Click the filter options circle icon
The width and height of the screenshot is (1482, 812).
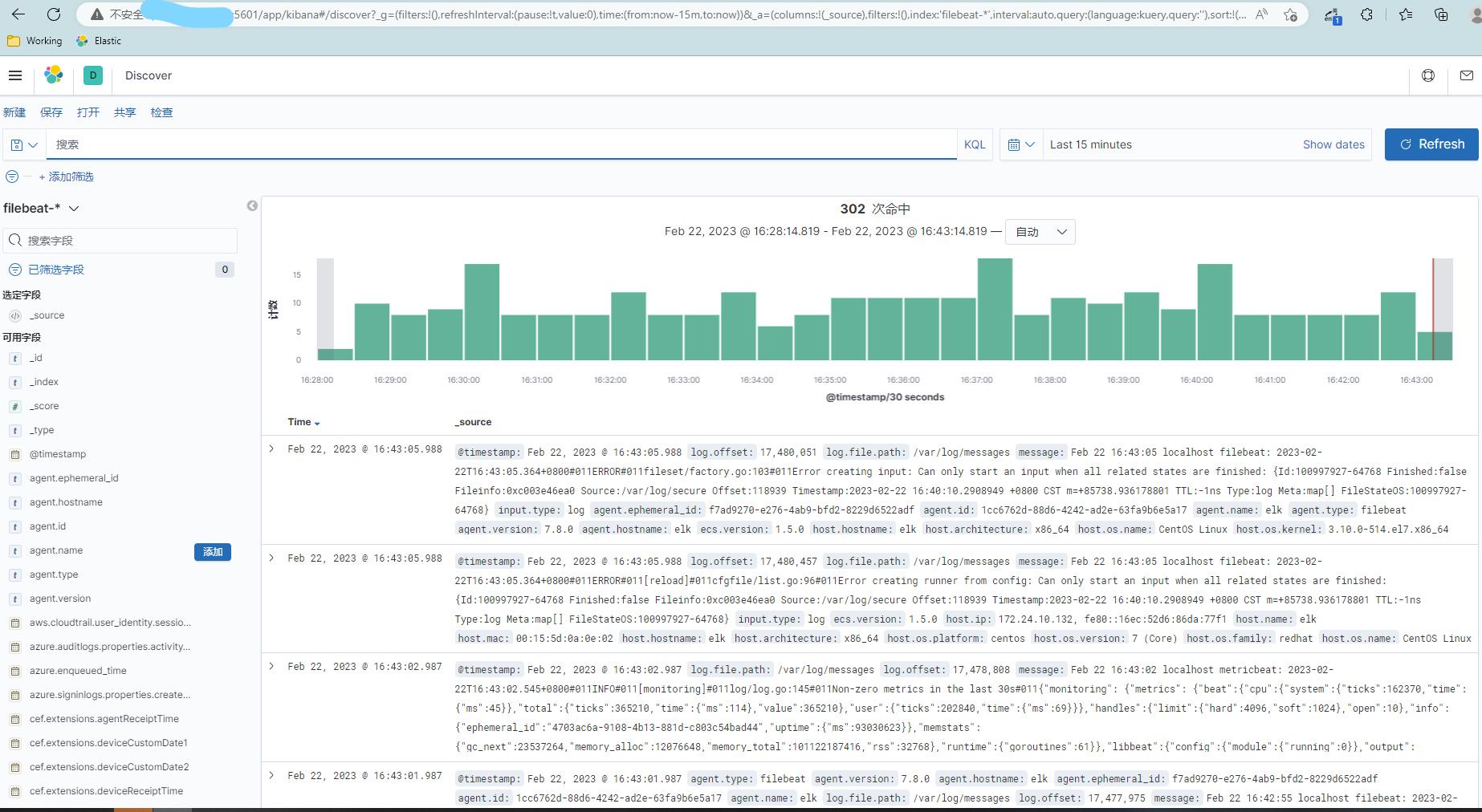coord(12,177)
